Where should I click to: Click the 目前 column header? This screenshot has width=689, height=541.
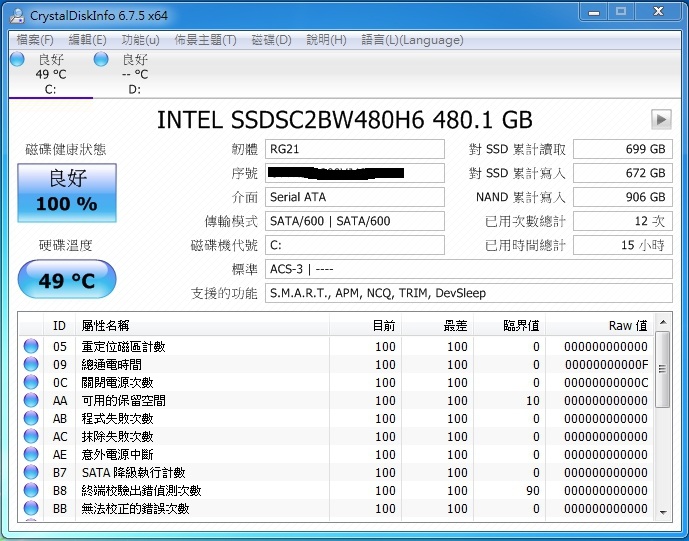click(365, 326)
